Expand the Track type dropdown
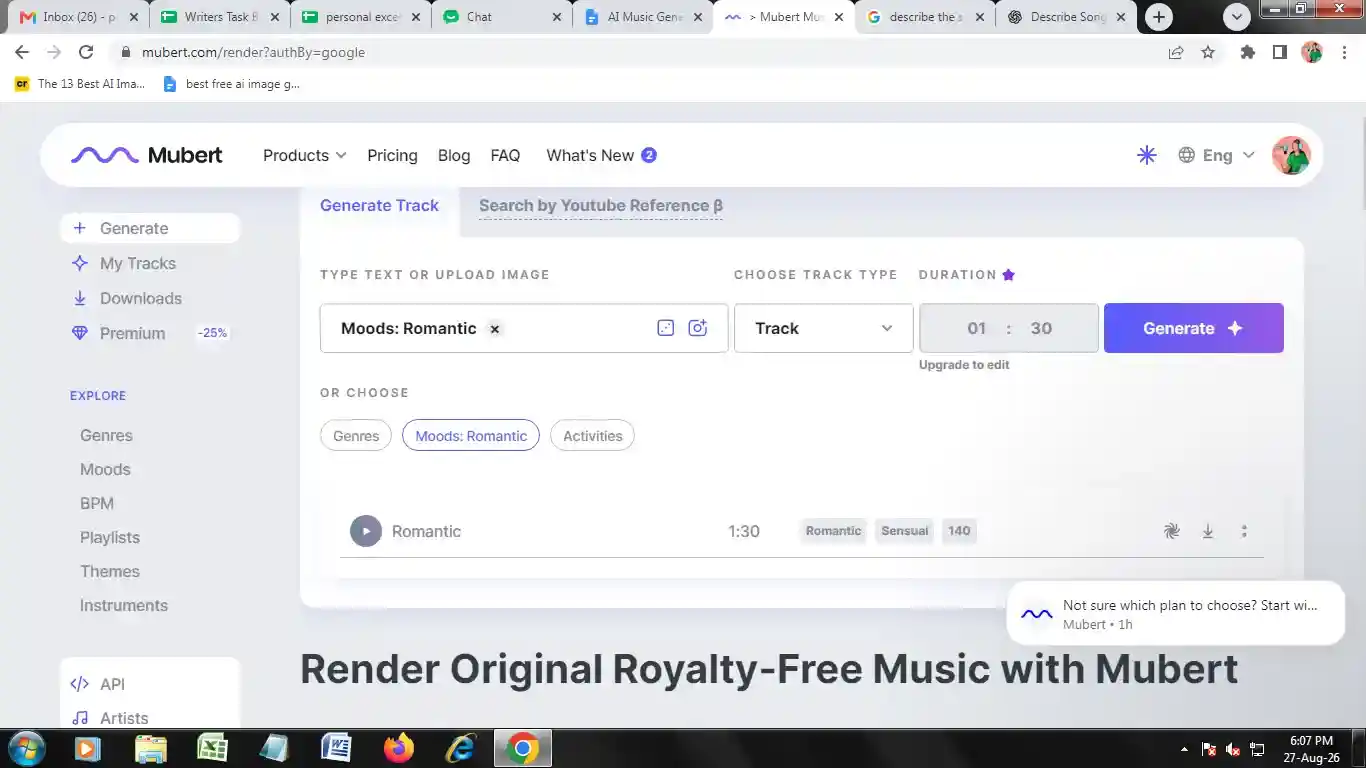Image resolution: width=1366 pixels, height=768 pixels. [824, 328]
